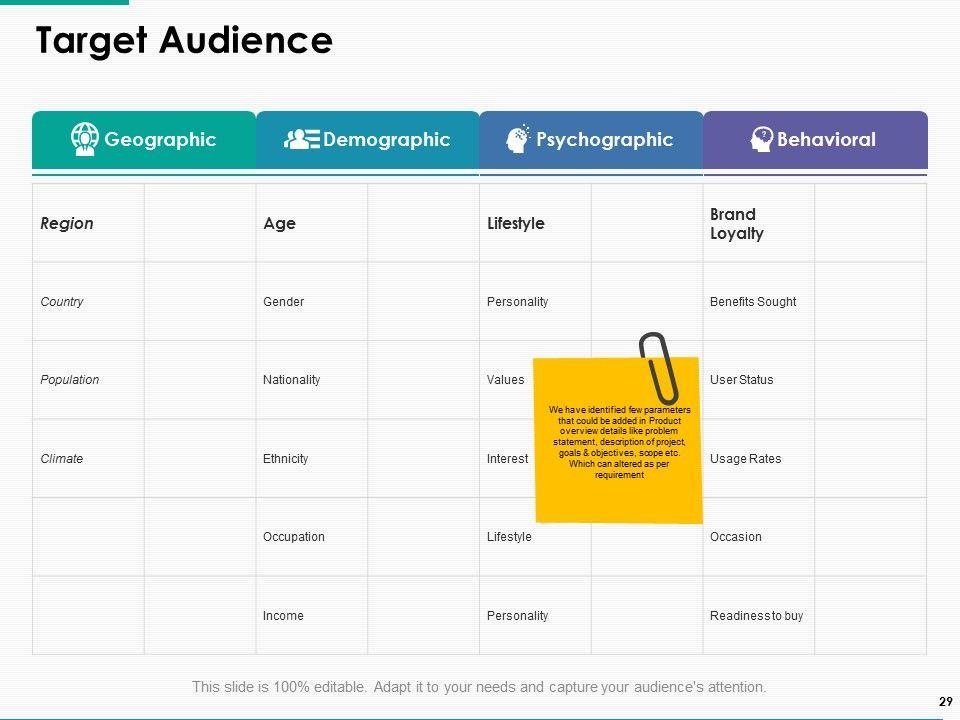
Task: Select the Climate cell in Geographic column
Action: (62, 459)
